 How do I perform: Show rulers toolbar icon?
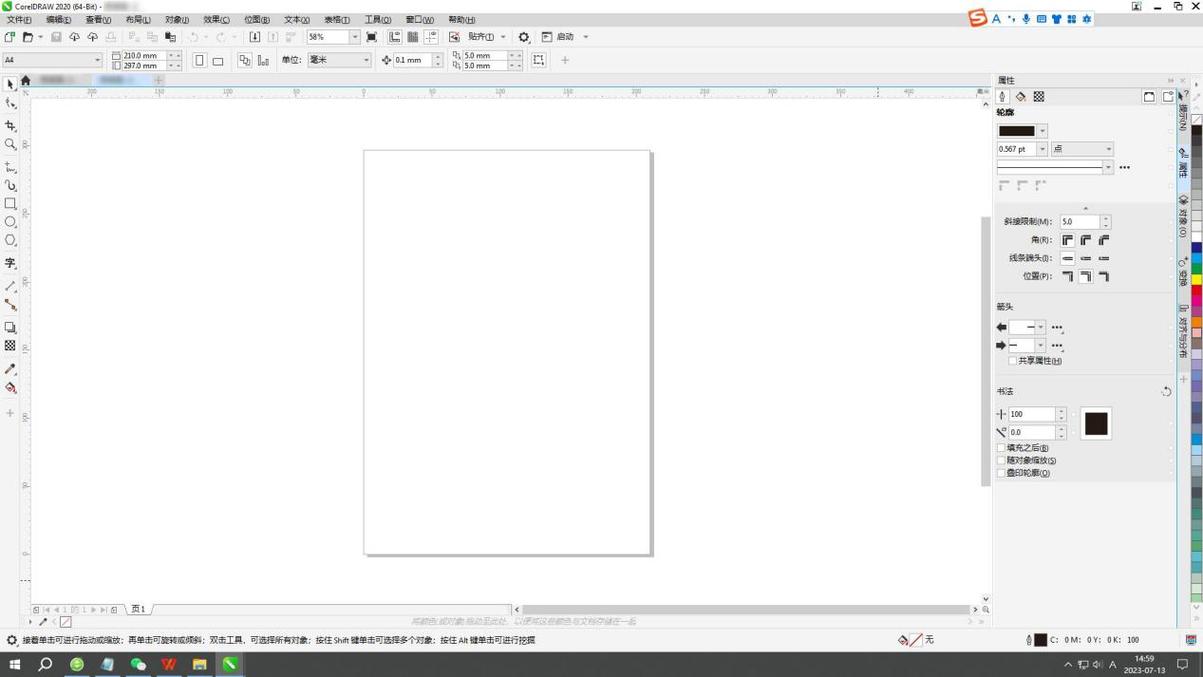394,37
